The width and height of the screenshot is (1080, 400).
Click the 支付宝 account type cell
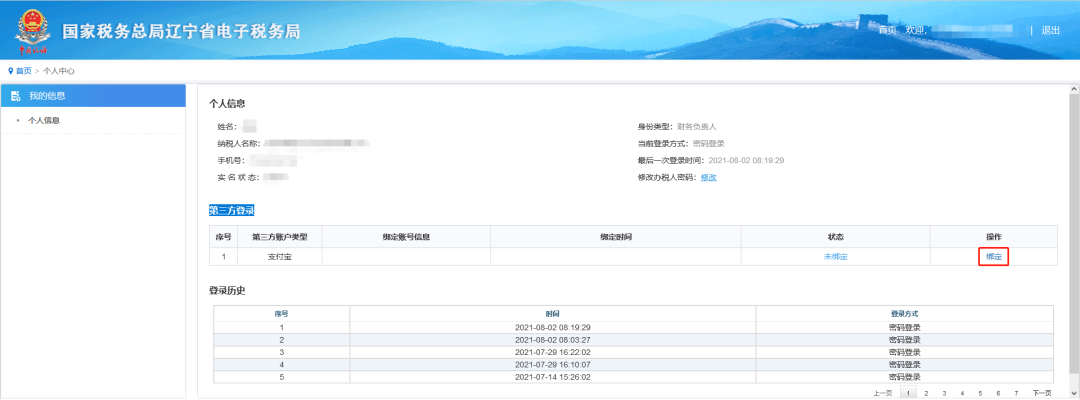coord(280,257)
